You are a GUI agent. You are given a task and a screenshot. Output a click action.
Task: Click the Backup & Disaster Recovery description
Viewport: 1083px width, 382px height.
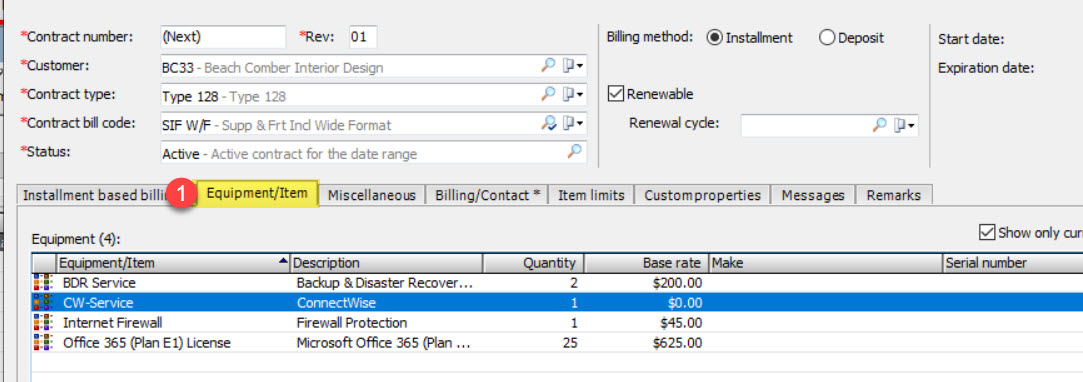coord(385,283)
